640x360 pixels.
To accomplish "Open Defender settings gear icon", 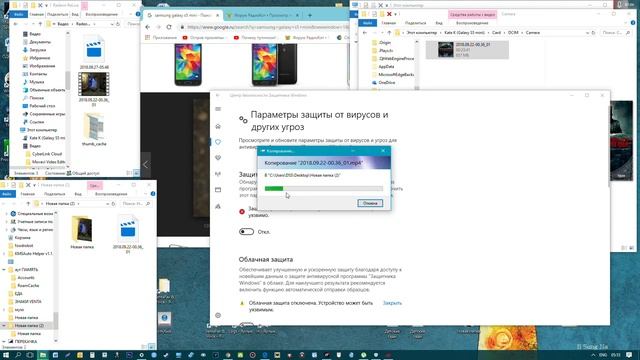I will click(218, 315).
